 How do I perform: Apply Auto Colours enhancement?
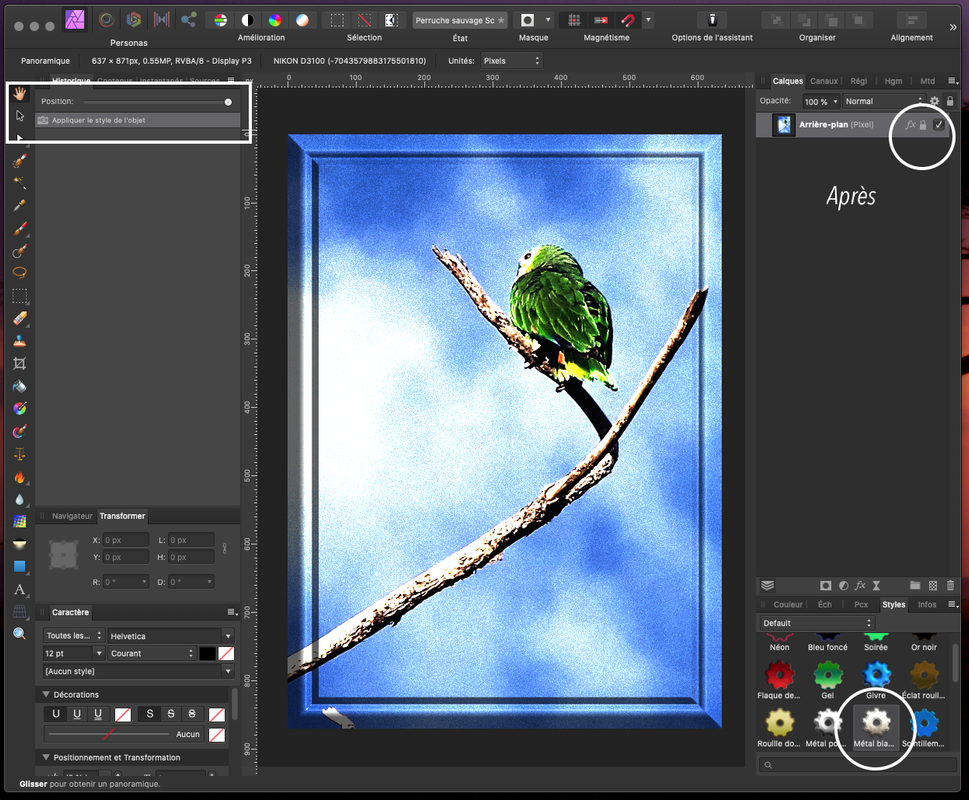pyautogui.click(x=275, y=20)
